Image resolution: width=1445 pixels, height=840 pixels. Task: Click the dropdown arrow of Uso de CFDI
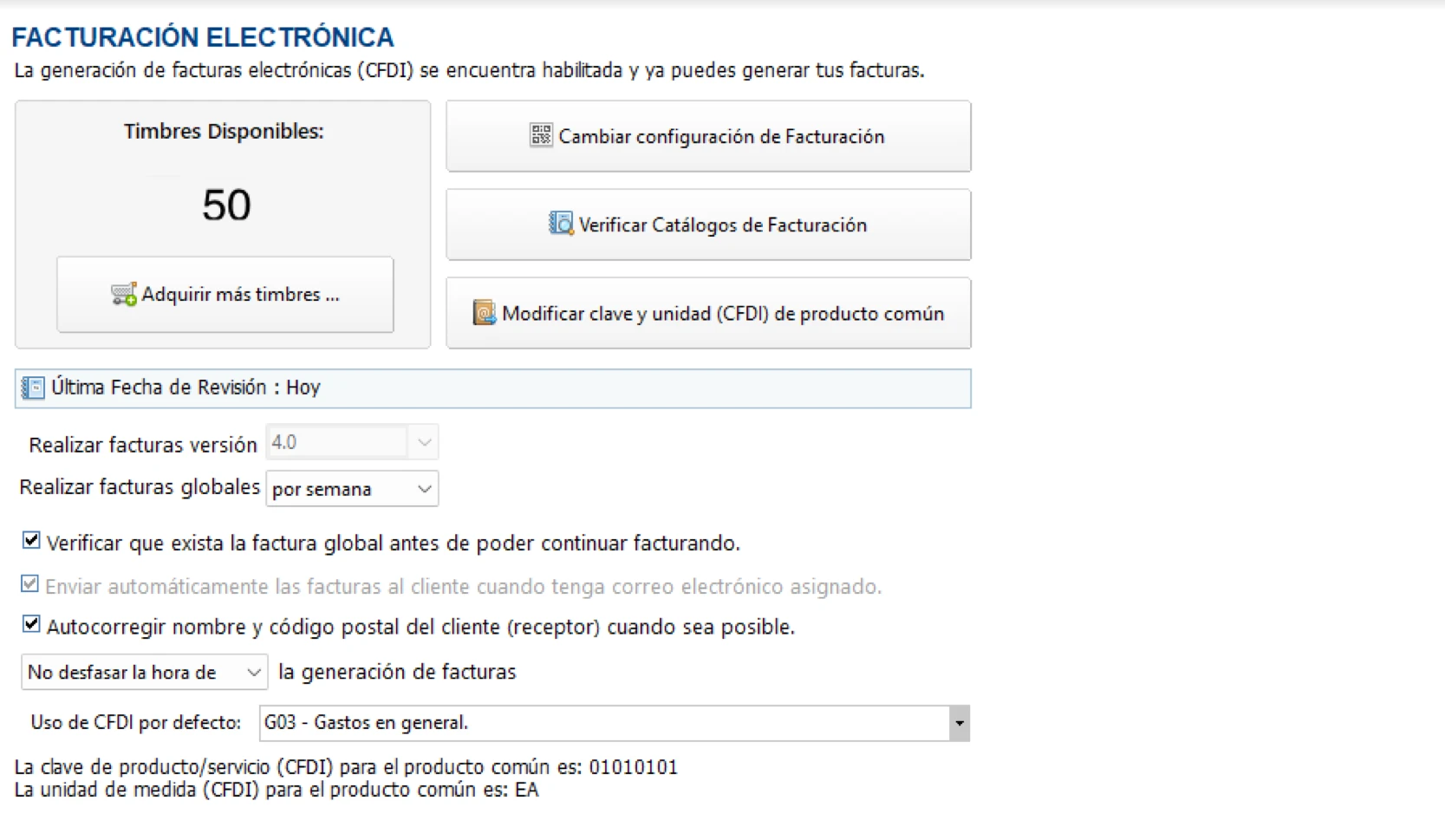coord(959,723)
